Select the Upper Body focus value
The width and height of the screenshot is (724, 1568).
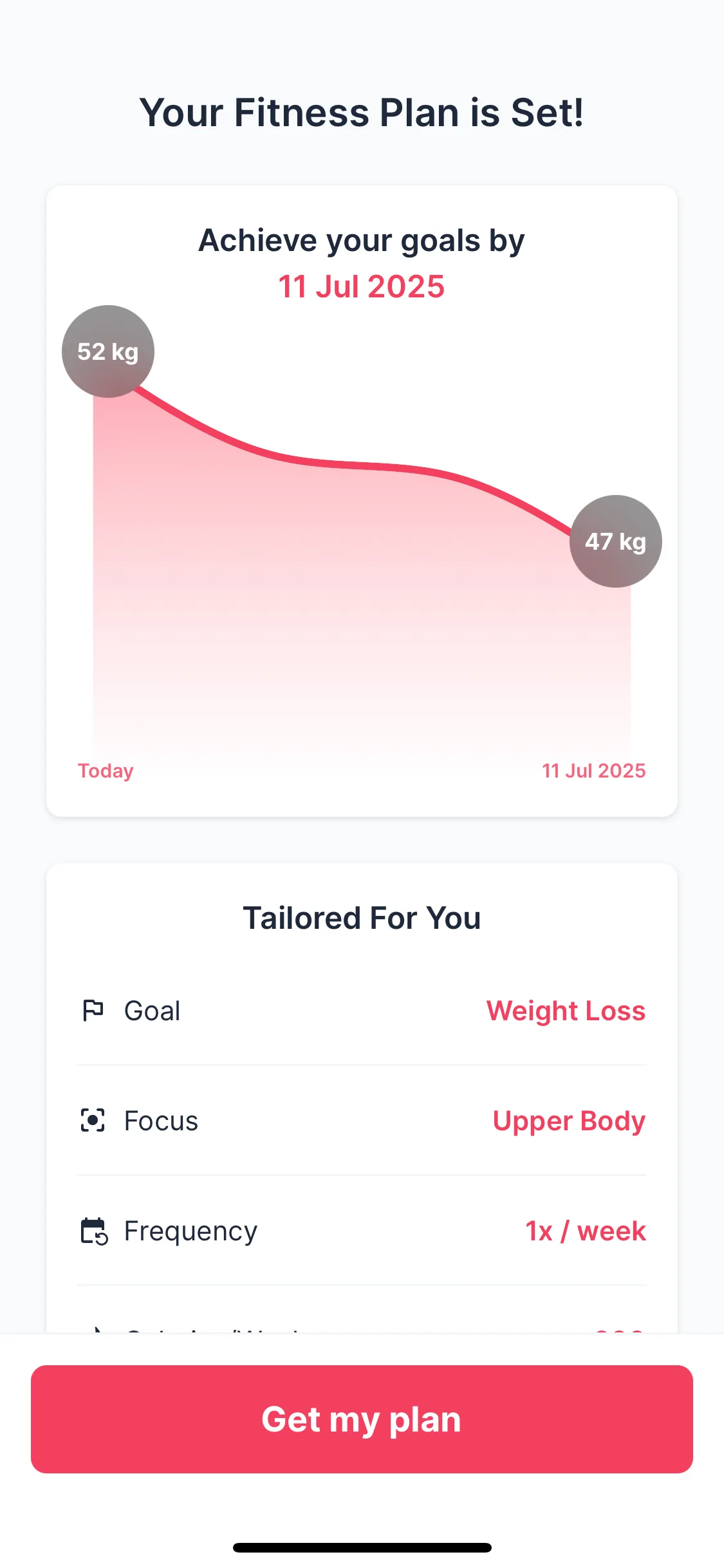569,1121
